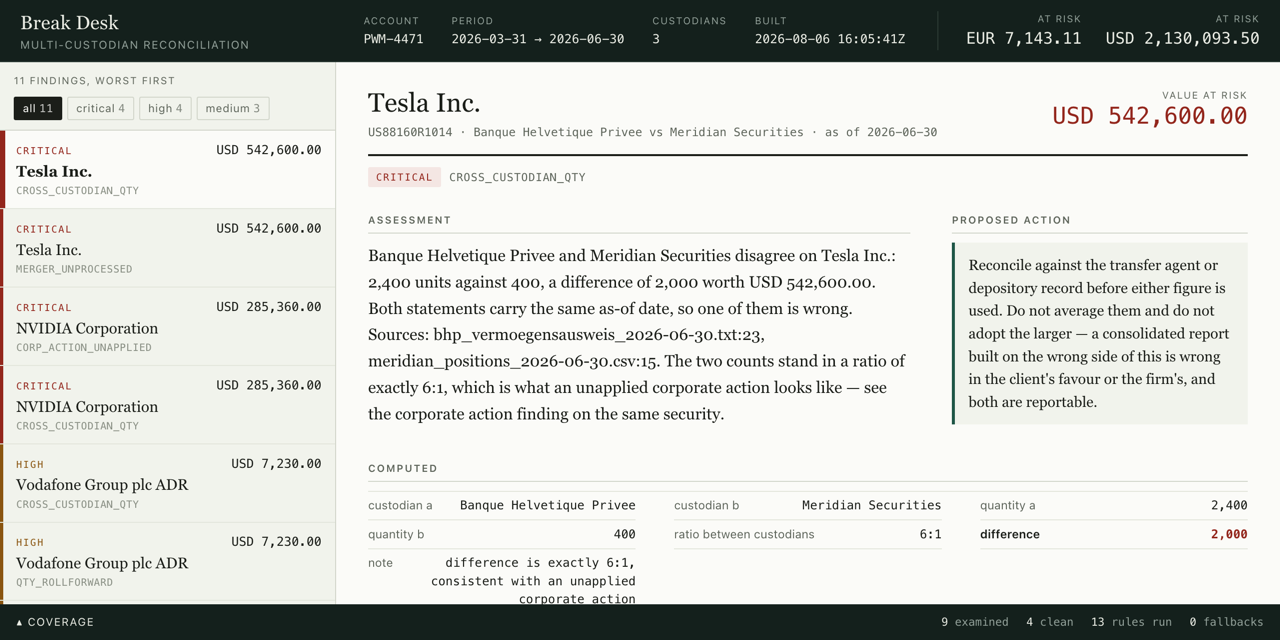Click account number PWM-4471
The height and width of the screenshot is (640, 1280).
tap(393, 39)
